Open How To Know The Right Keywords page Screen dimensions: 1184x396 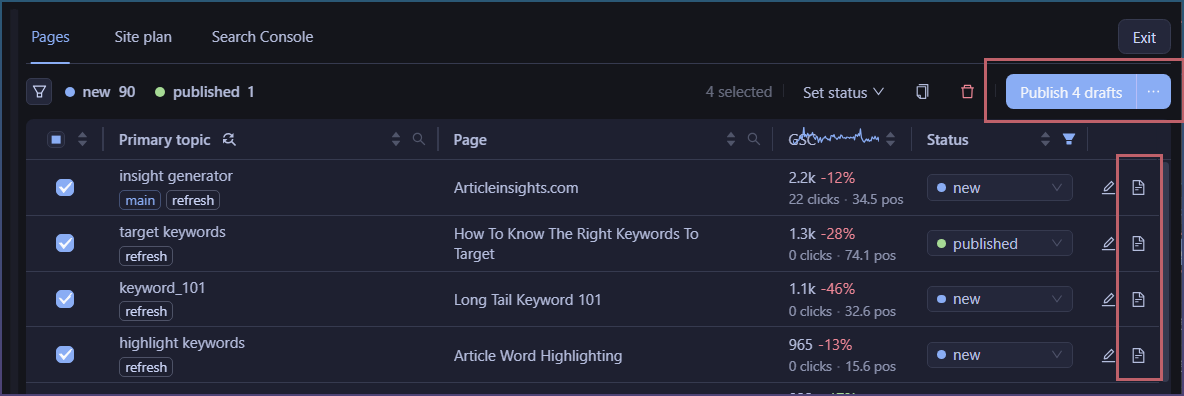click(576, 243)
